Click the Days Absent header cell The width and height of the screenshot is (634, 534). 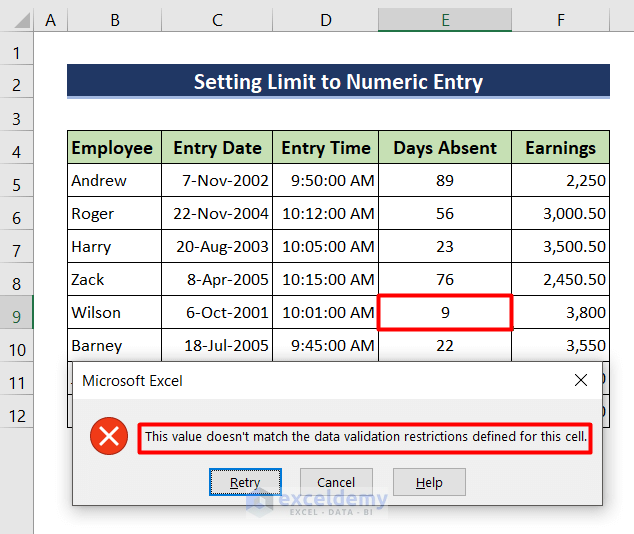click(x=445, y=148)
